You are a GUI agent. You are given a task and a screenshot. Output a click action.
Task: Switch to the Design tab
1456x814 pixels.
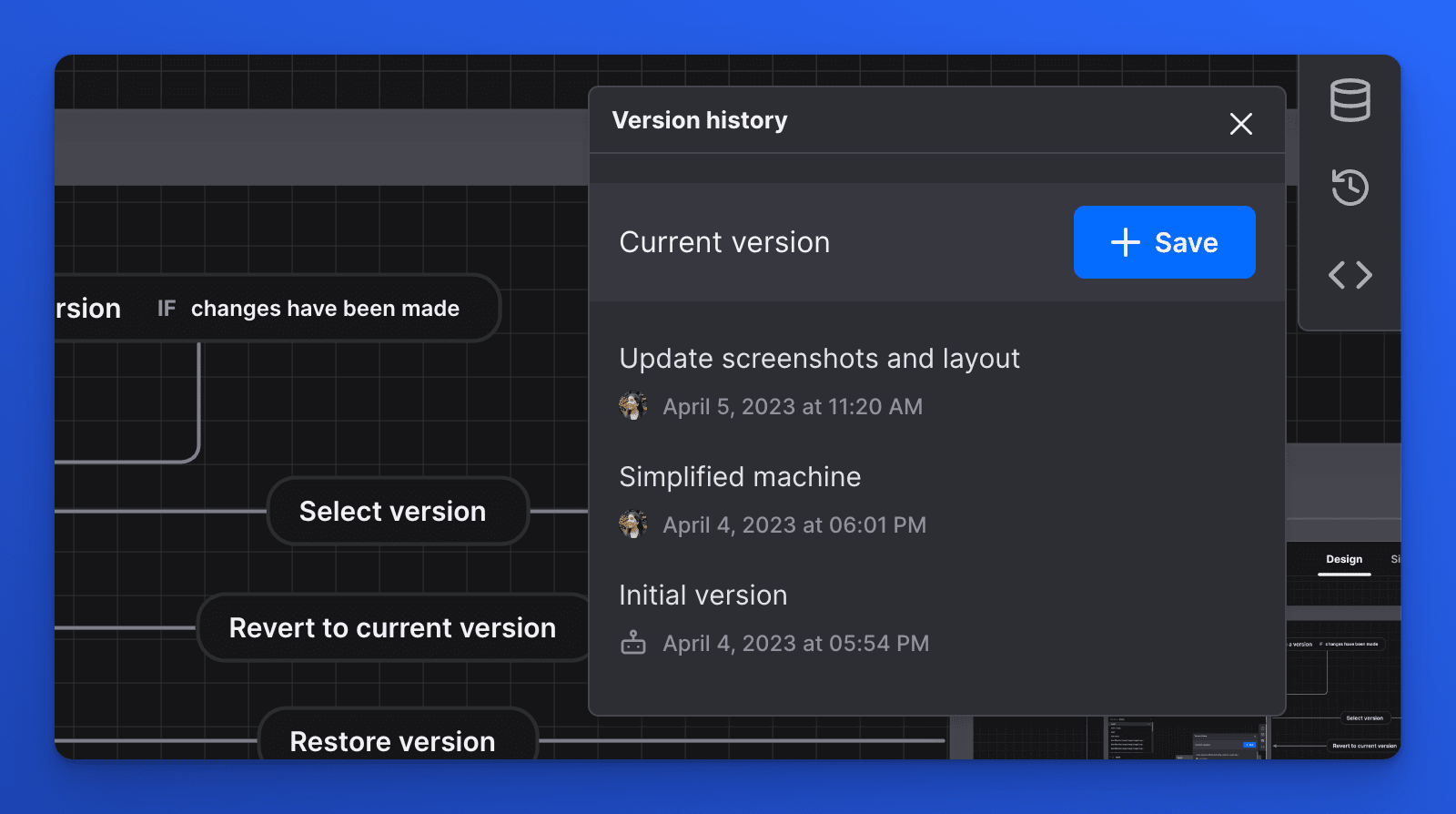(x=1343, y=559)
